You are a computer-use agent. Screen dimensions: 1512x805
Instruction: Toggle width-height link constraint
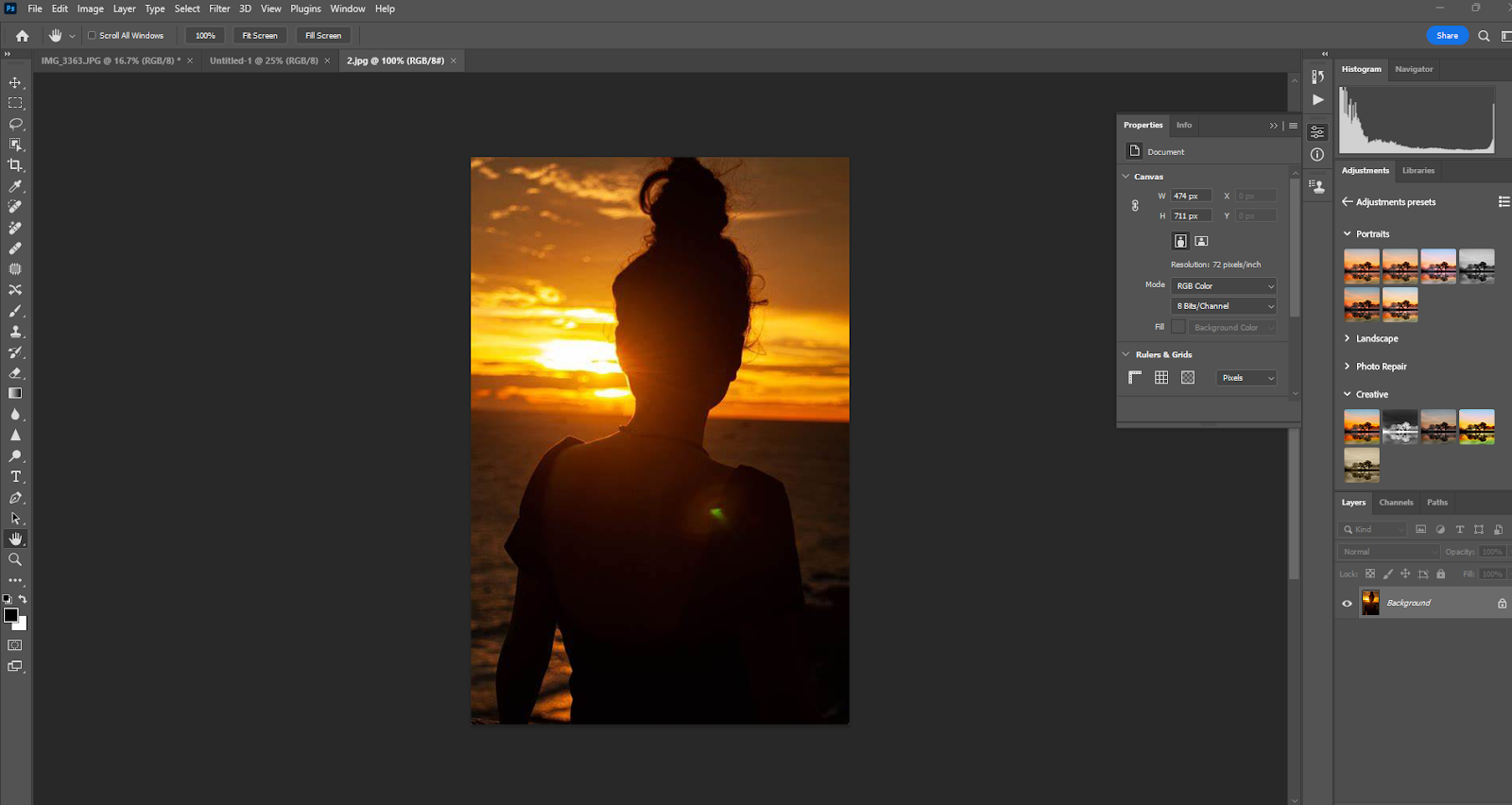click(1135, 206)
